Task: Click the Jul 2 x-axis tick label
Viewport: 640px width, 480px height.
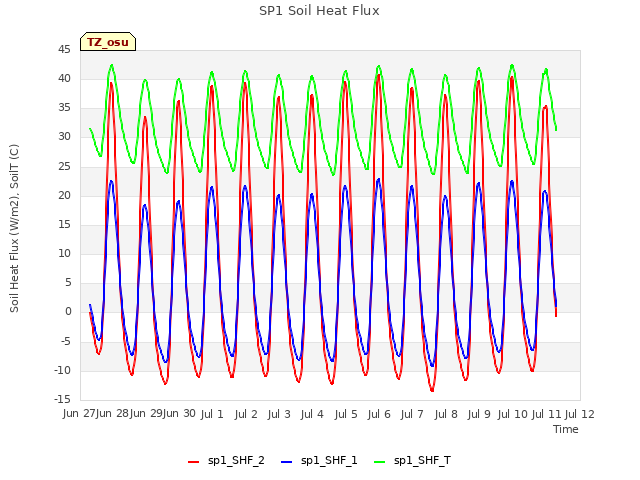Action: (x=246, y=414)
